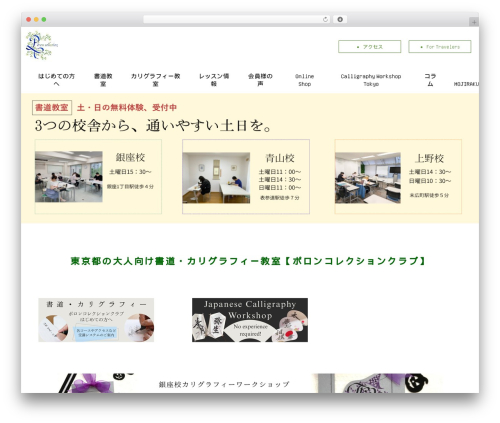500x423 pixels.
Task: Open Calligraphy Workshop Tokyo menu item
Action: pos(371,80)
